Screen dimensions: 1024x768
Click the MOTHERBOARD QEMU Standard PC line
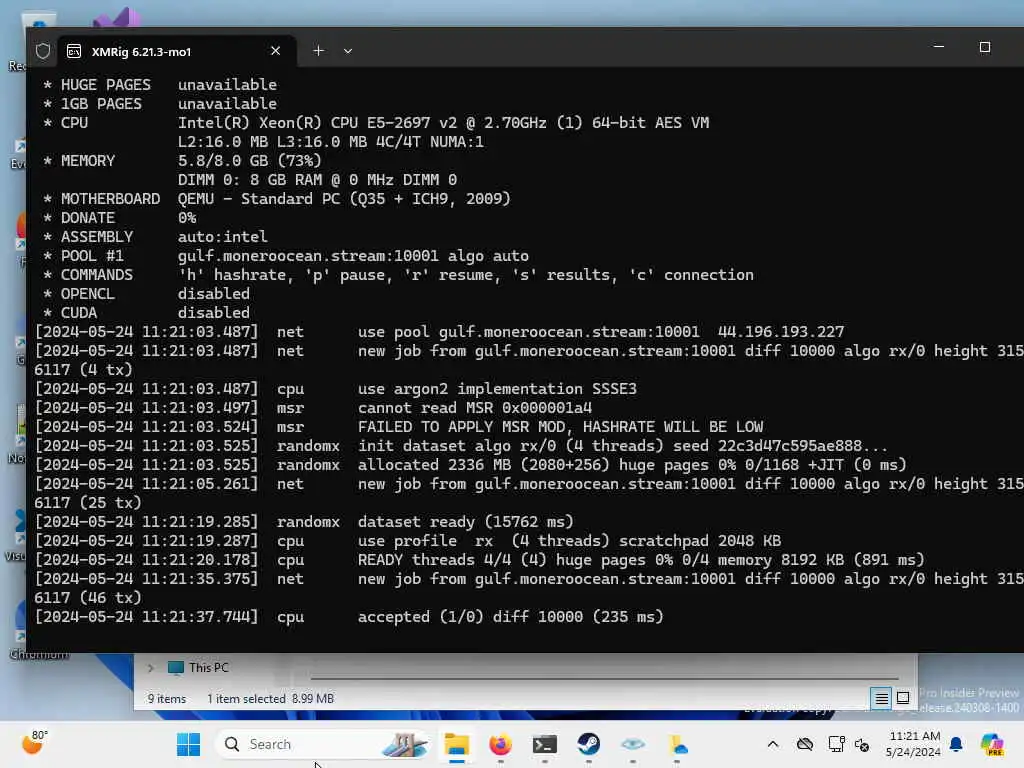click(276, 199)
